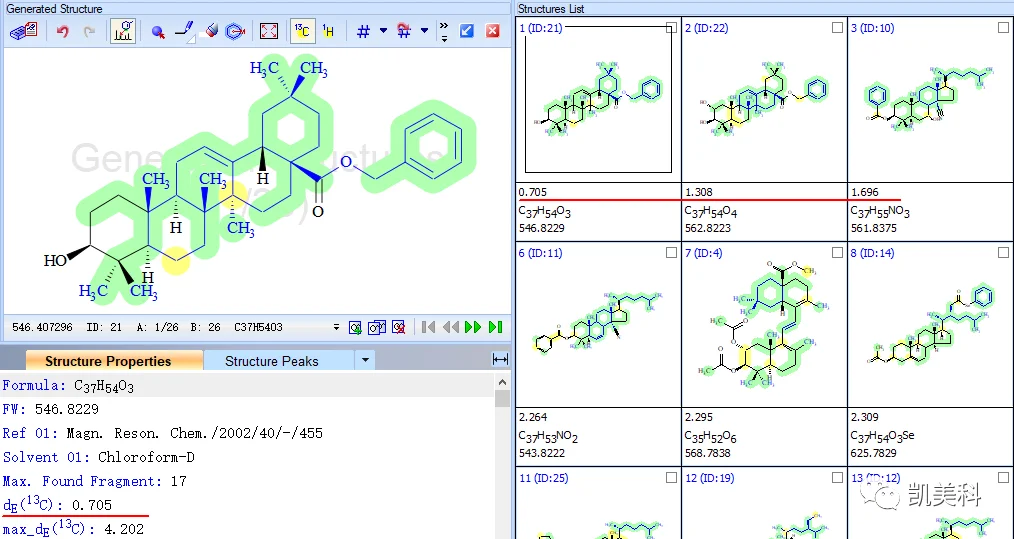Screen dimensions: 1014x539
Task: Click the carbonyl O atom in structure
Action: [x=318, y=212]
